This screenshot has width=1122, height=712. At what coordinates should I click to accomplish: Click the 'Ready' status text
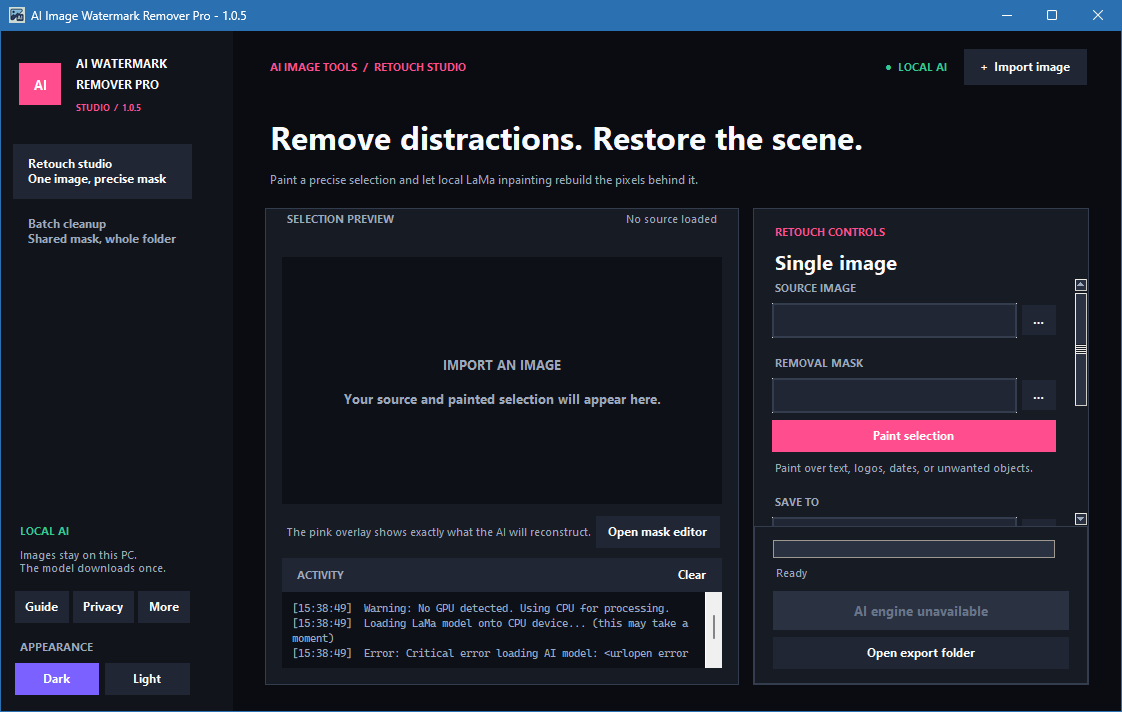791,574
